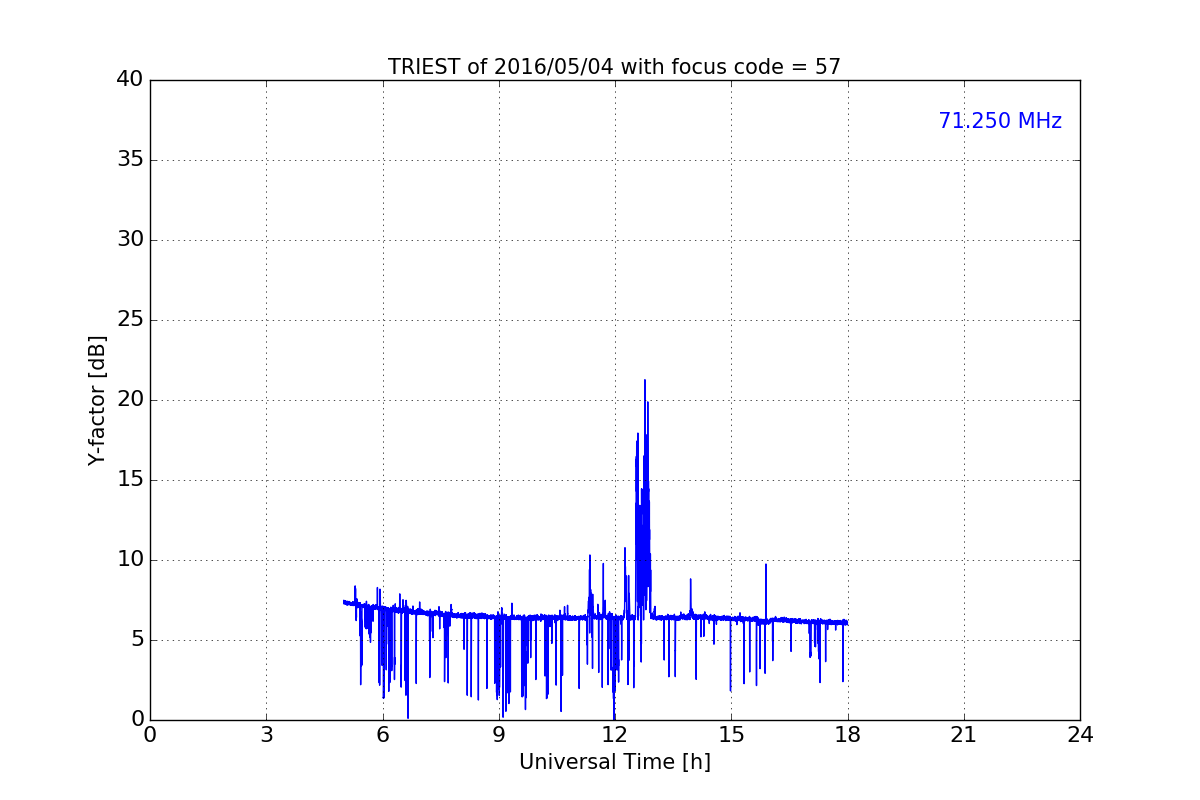The image size is (1200, 800).
Task: Click the y-axis tick label 40
Action: point(130,80)
